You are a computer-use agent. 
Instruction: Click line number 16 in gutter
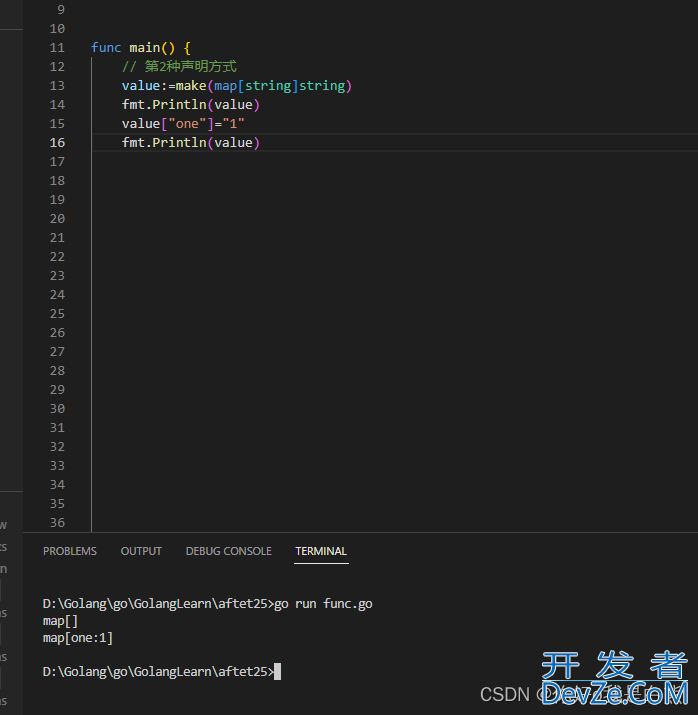[x=57, y=143]
